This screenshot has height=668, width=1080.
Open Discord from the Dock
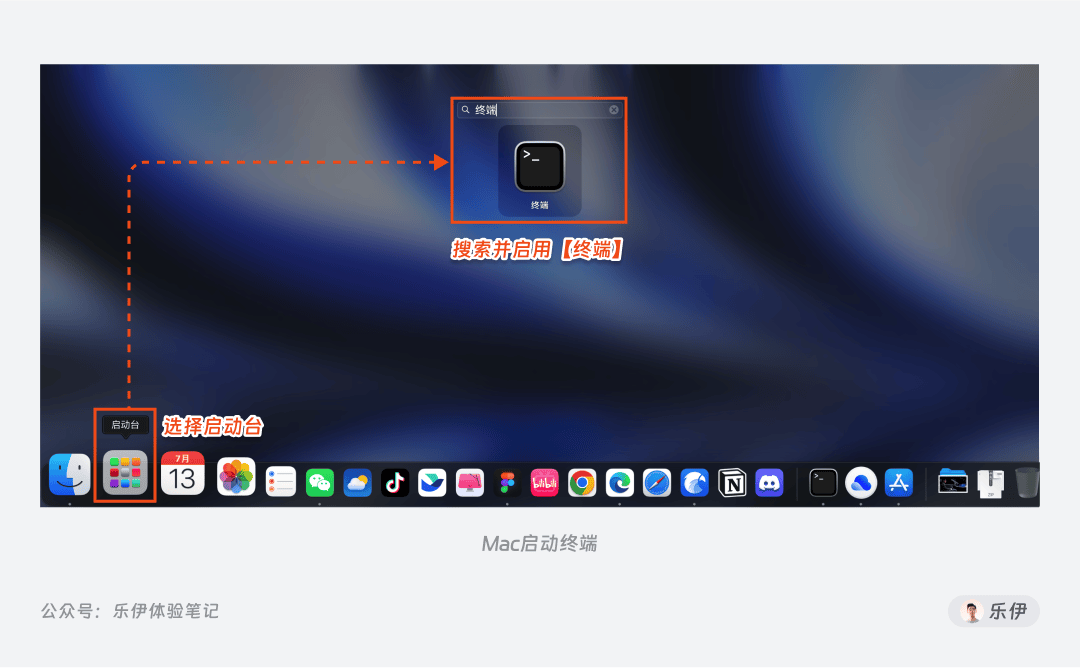pyautogui.click(x=769, y=483)
